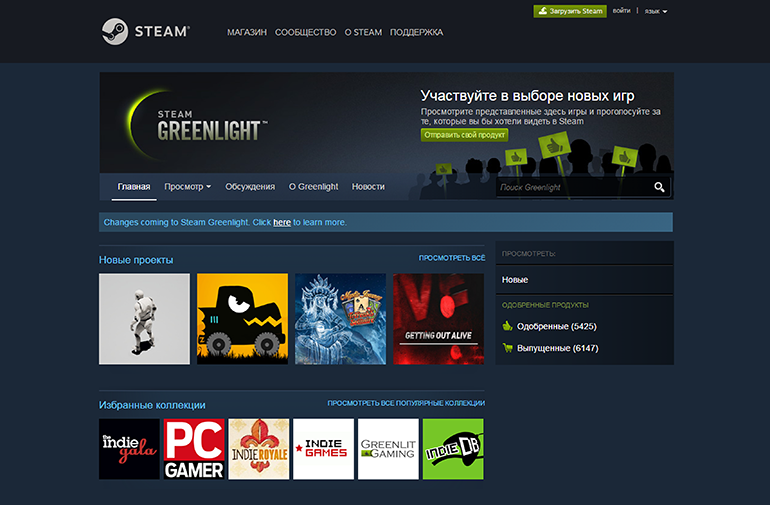770x505 pixels.
Task: Open the Getting Out Alive project
Action: (x=439, y=319)
